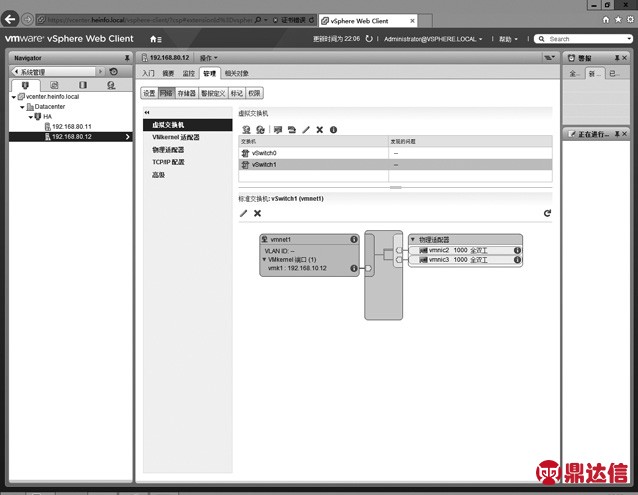Collapse VMkernel ports section under vmnet1
This screenshot has width=638, height=495.
point(264,259)
